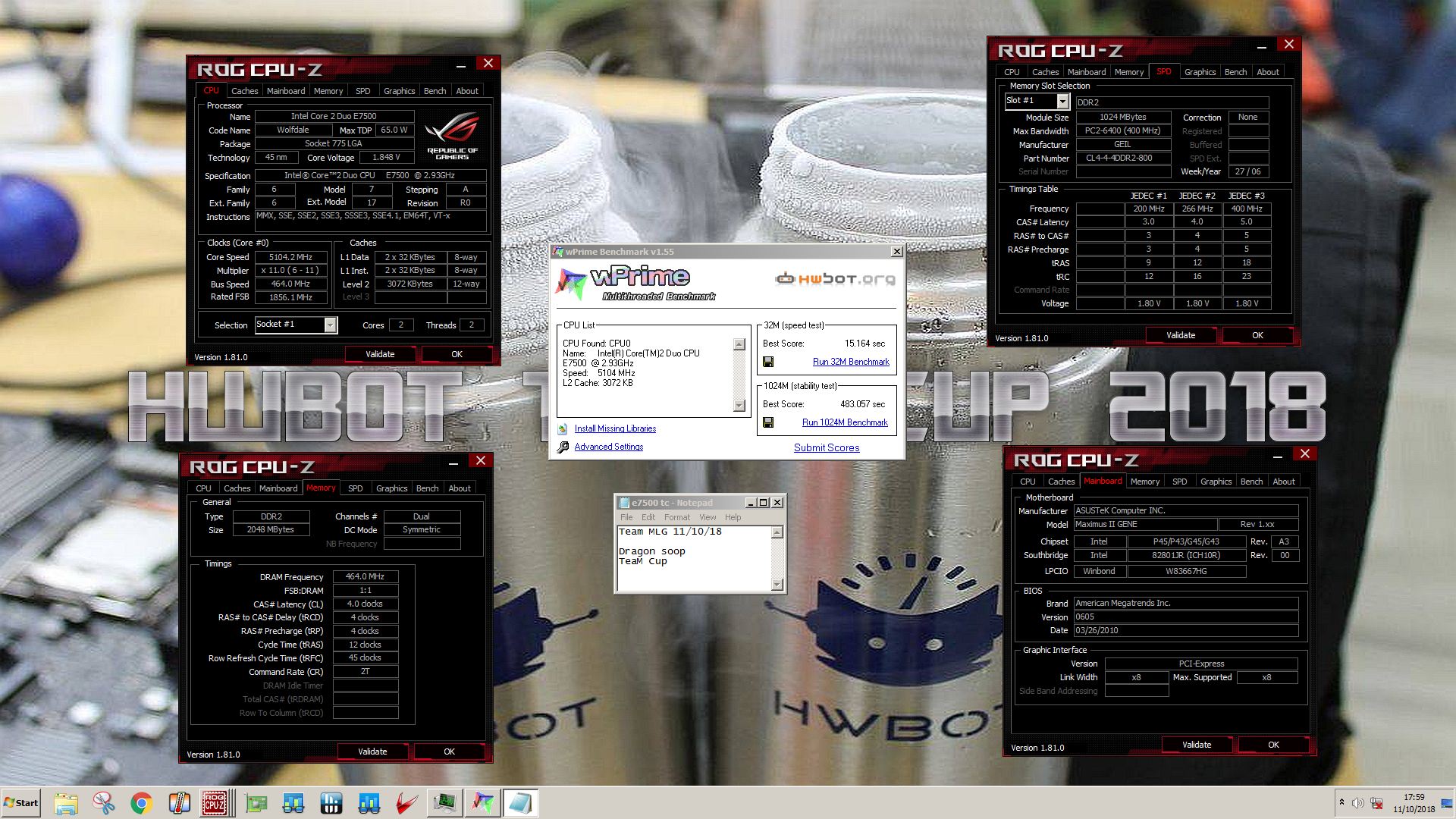Click the wPrime Multithreaded Benchmark logo

tap(635, 283)
